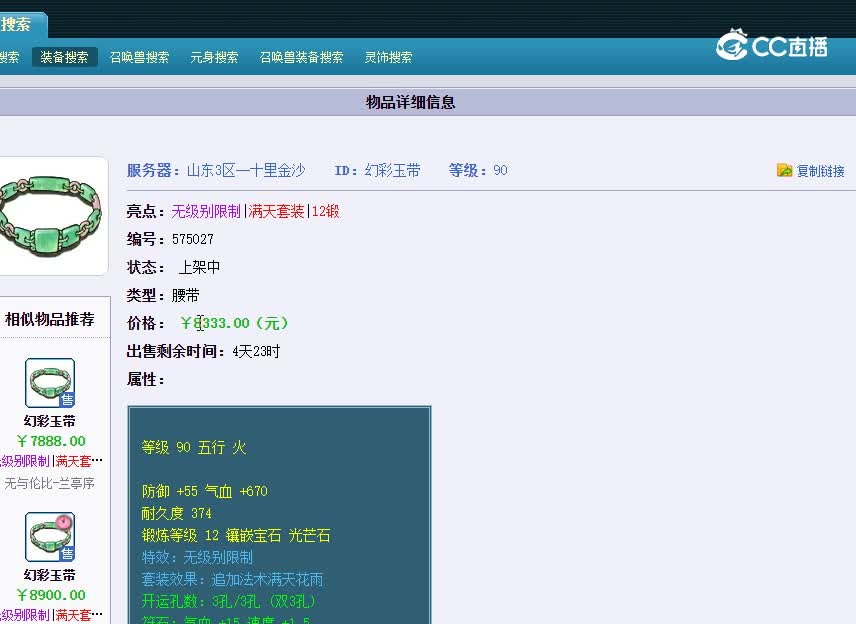Click the ¥8333.00 (元) price

coord(234,323)
